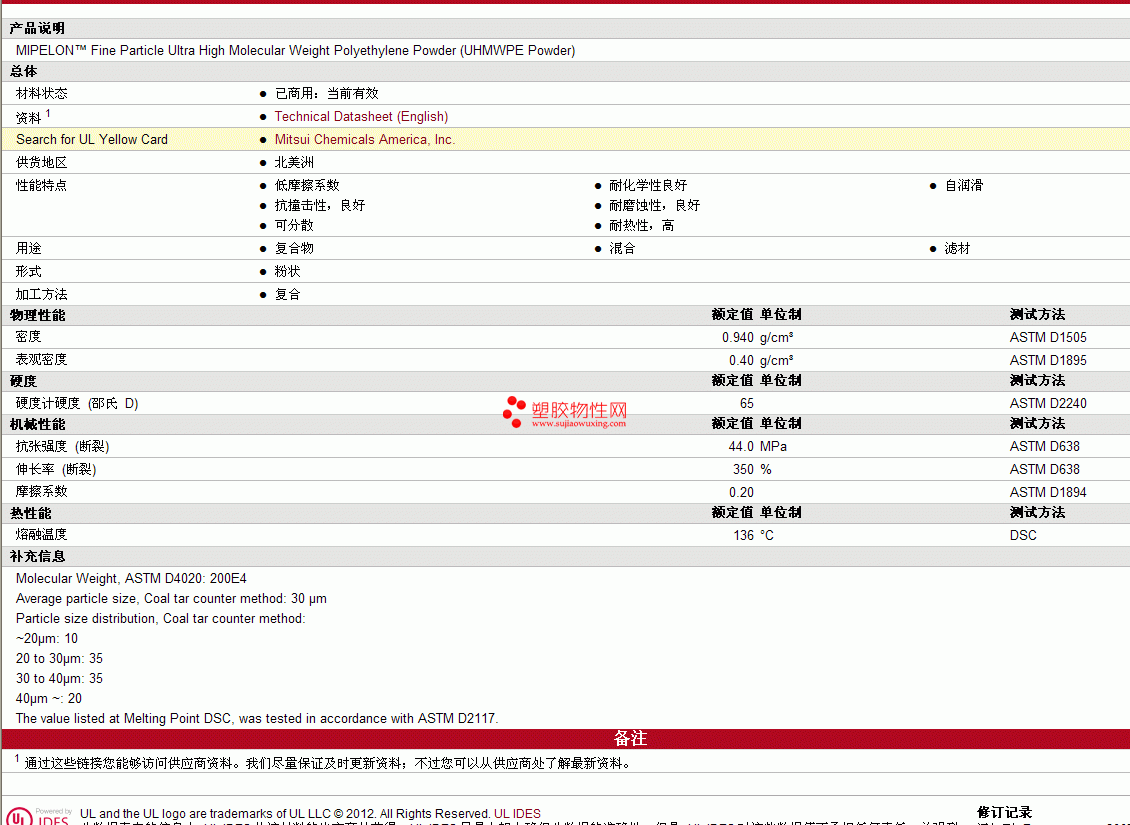The height and width of the screenshot is (825, 1130).
Task: Select tensile strength value 44.0 MPa
Action: tap(757, 447)
